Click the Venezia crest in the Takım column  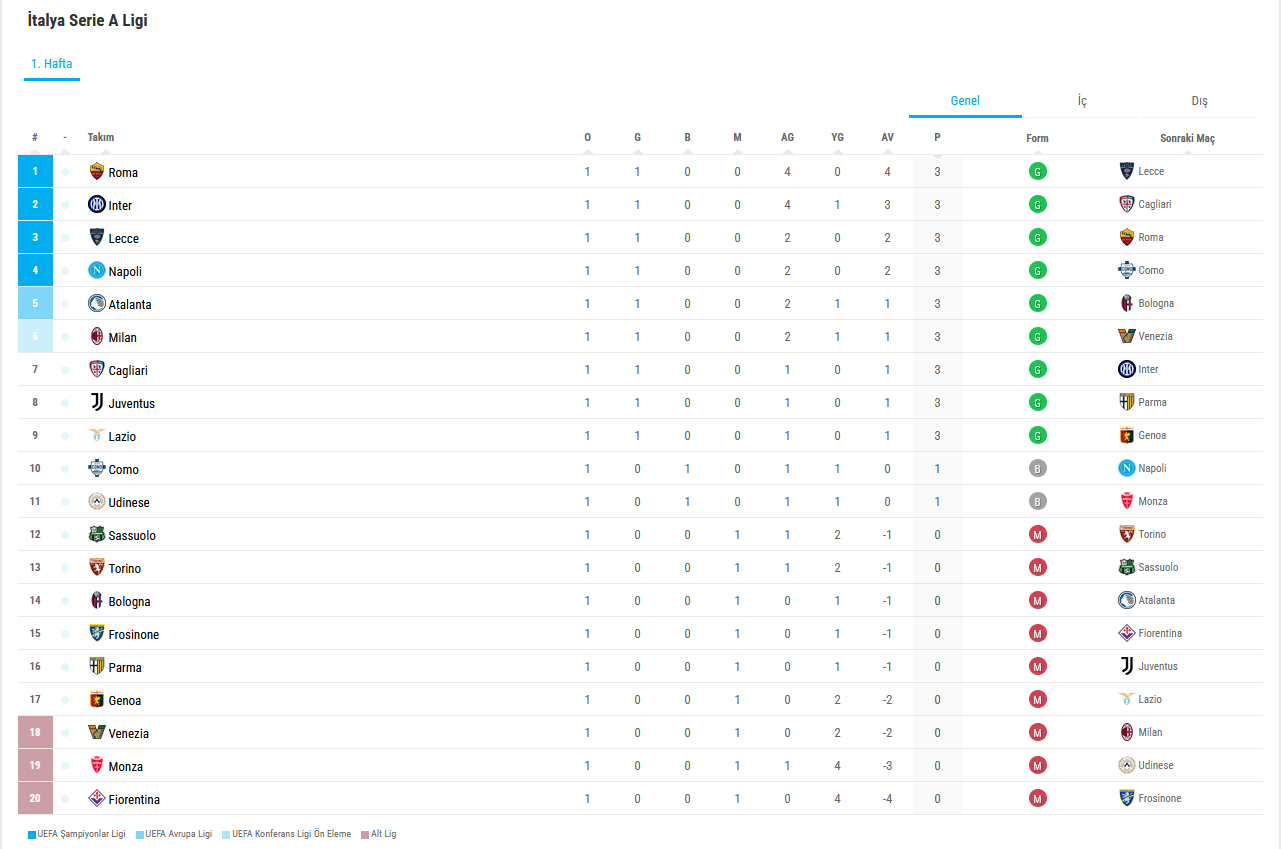pyautogui.click(x=97, y=732)
